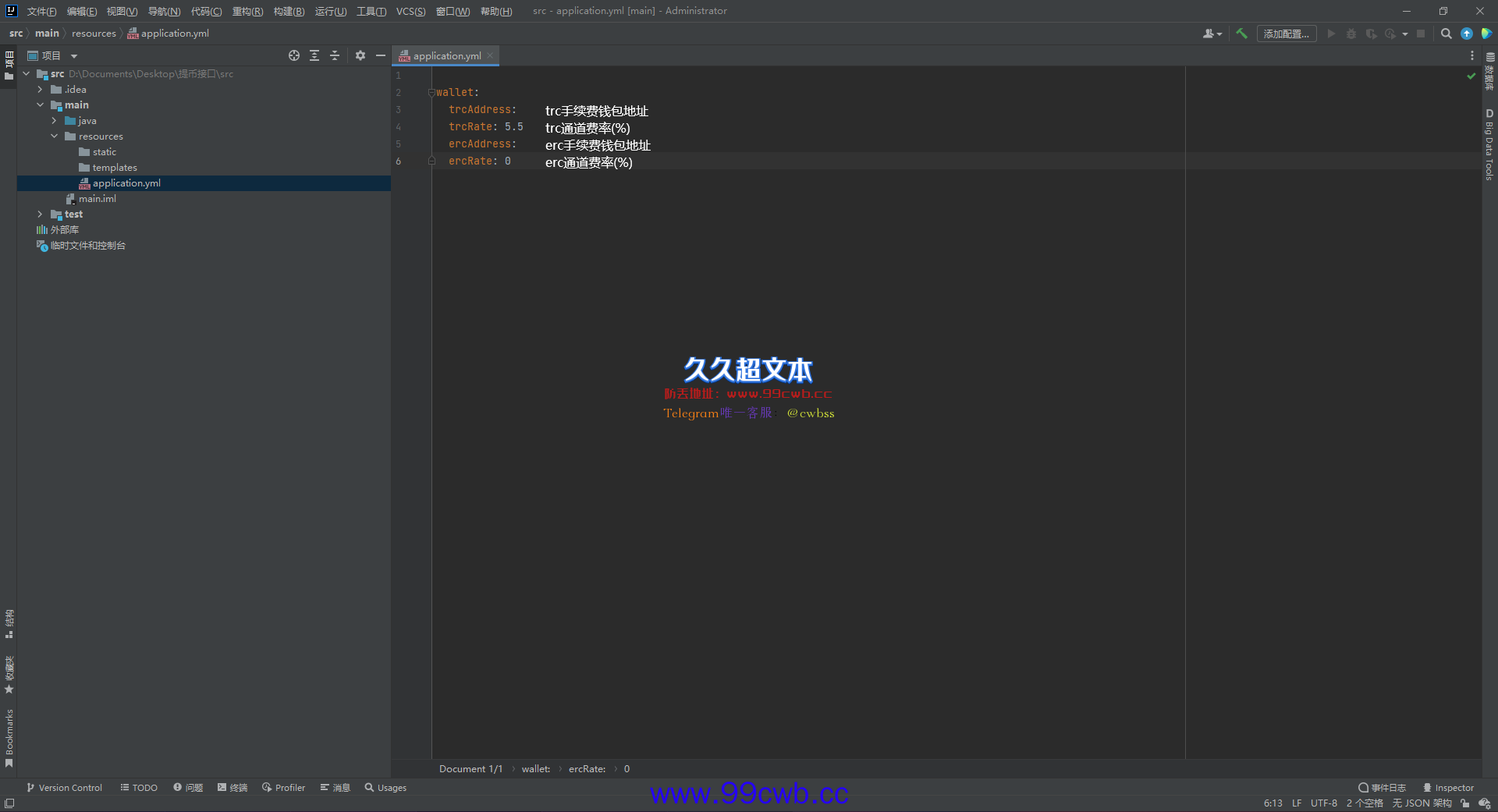Click the 无 JSON 架构 schema indicator
The width and height of the screenshot is (1498, 812).
coord(1422,803)
